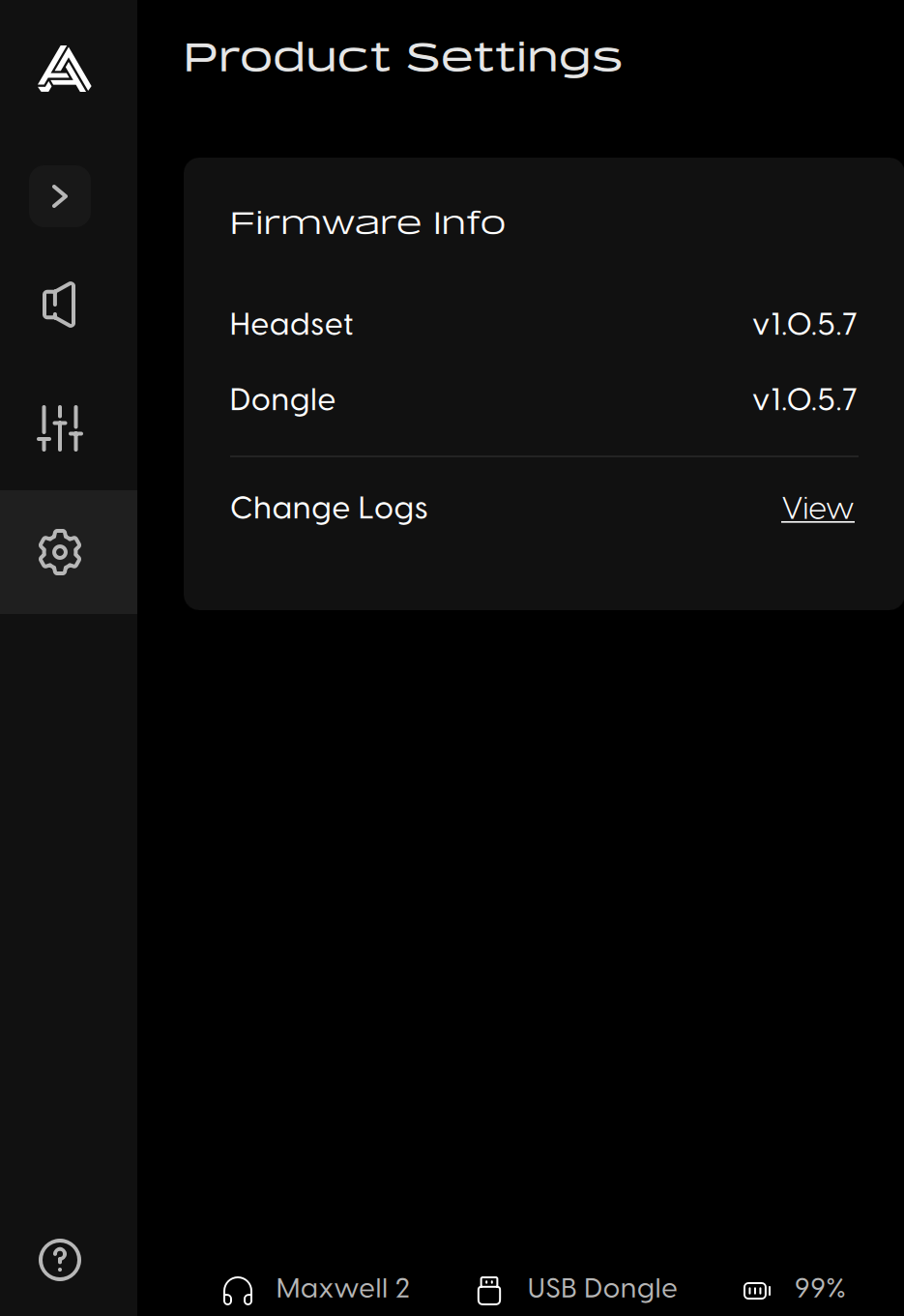Click the Headset row label
Screen dimensions: 904x1316
tap(292, 324)
